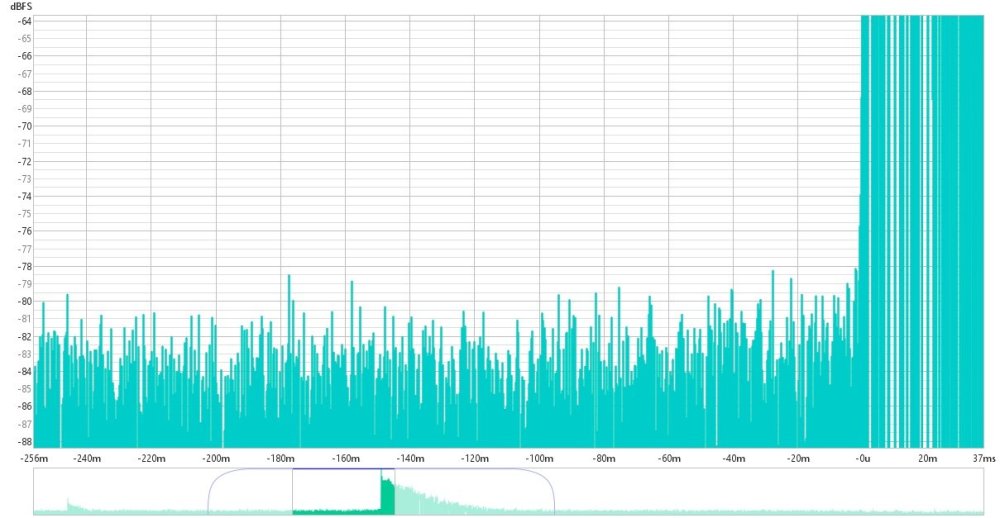
Task: Click the -240m time axis label
Action: [x=86, y=459]
